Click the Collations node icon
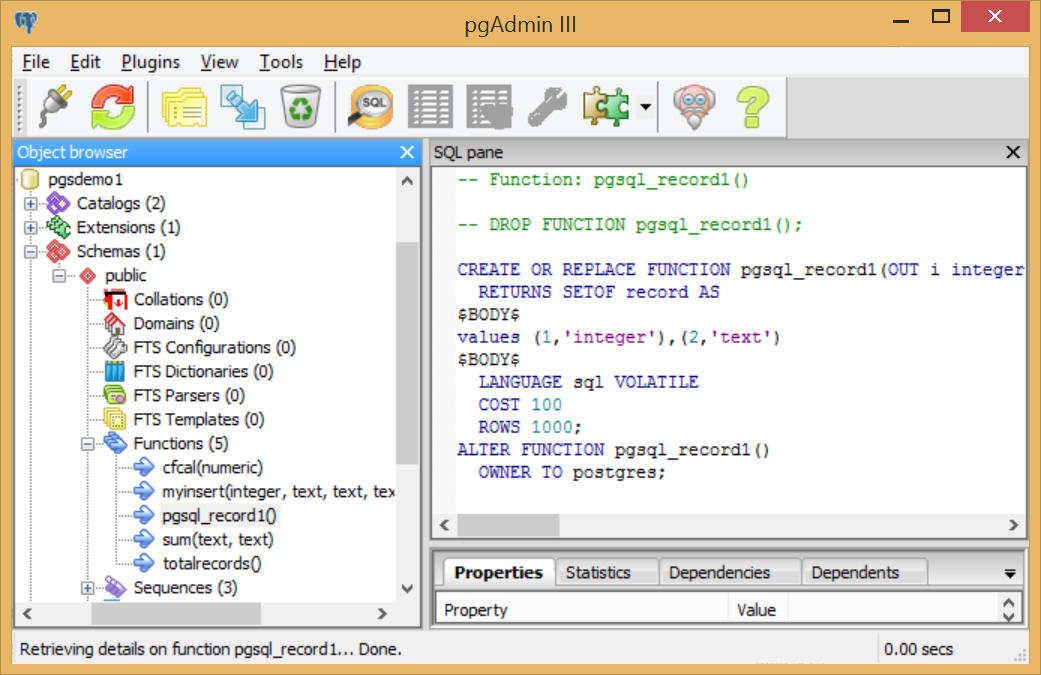This screenshot has width=1041, height=675. (x=116, y=299)
